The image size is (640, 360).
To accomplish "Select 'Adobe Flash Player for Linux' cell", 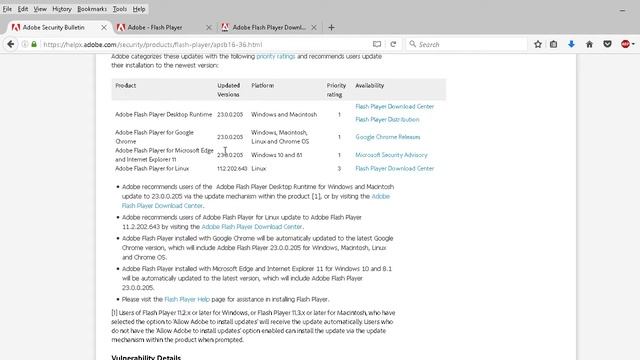I will (x=152, y=169).
